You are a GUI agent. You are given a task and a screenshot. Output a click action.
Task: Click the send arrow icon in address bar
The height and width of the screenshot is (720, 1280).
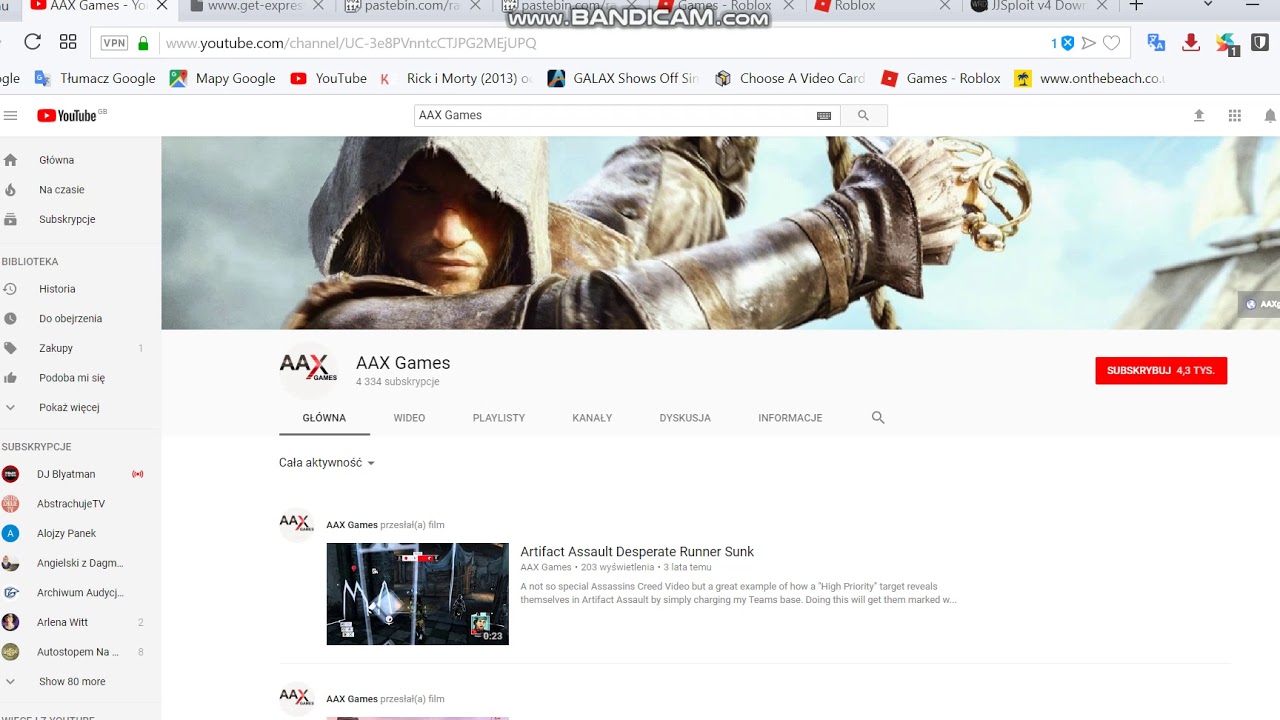1089,43
